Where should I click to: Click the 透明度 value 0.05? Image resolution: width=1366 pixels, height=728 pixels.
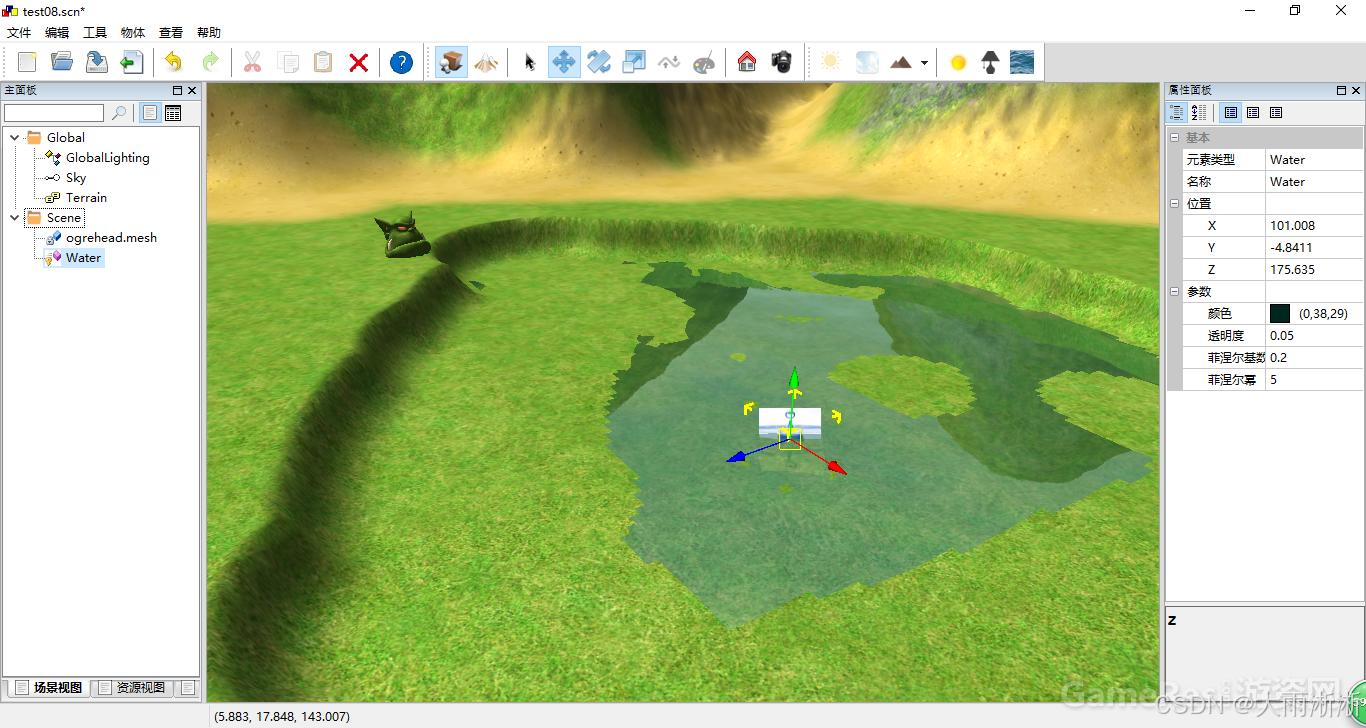click(1282, 336)
